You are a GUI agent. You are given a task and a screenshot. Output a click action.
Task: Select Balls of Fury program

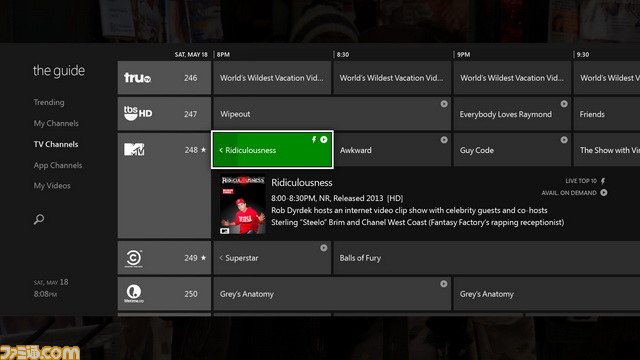tap(487, 258)
